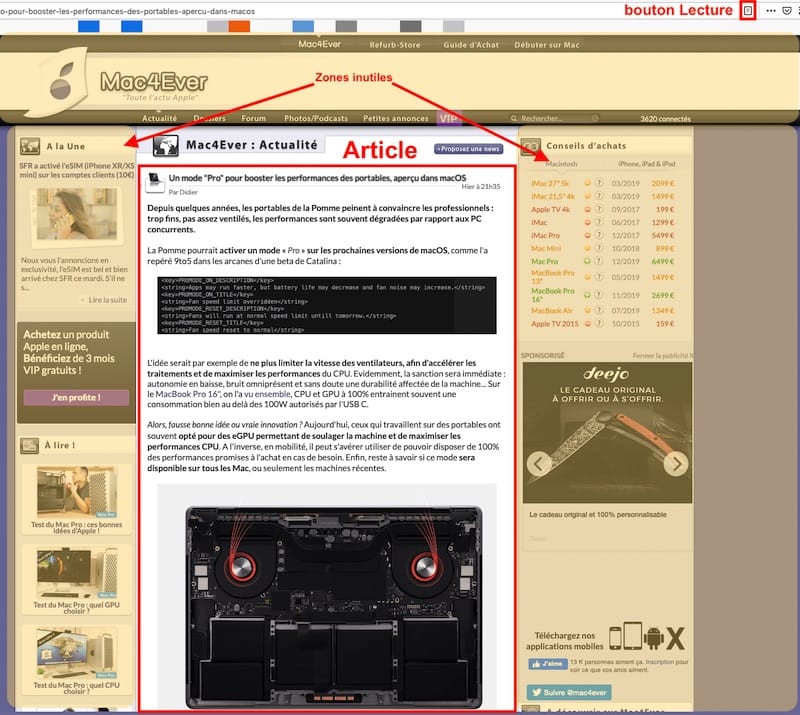Open the 'ensemble' link in the article
The width and height of the screenshot is (800, 715).
272,394
